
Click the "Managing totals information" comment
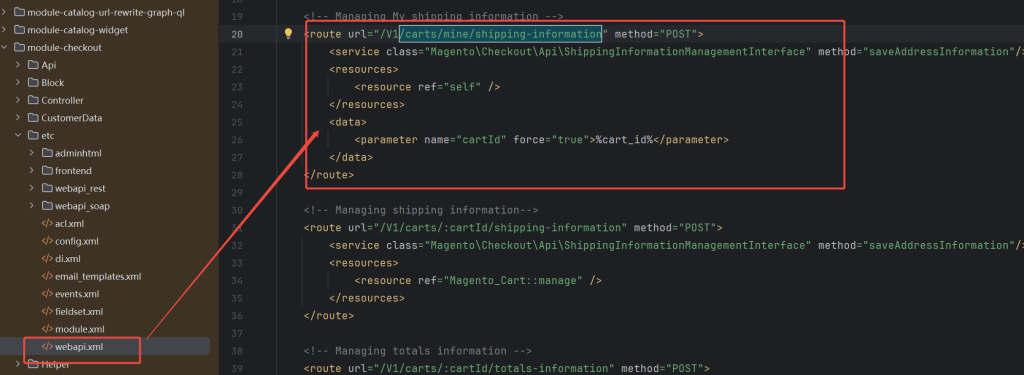417,351
